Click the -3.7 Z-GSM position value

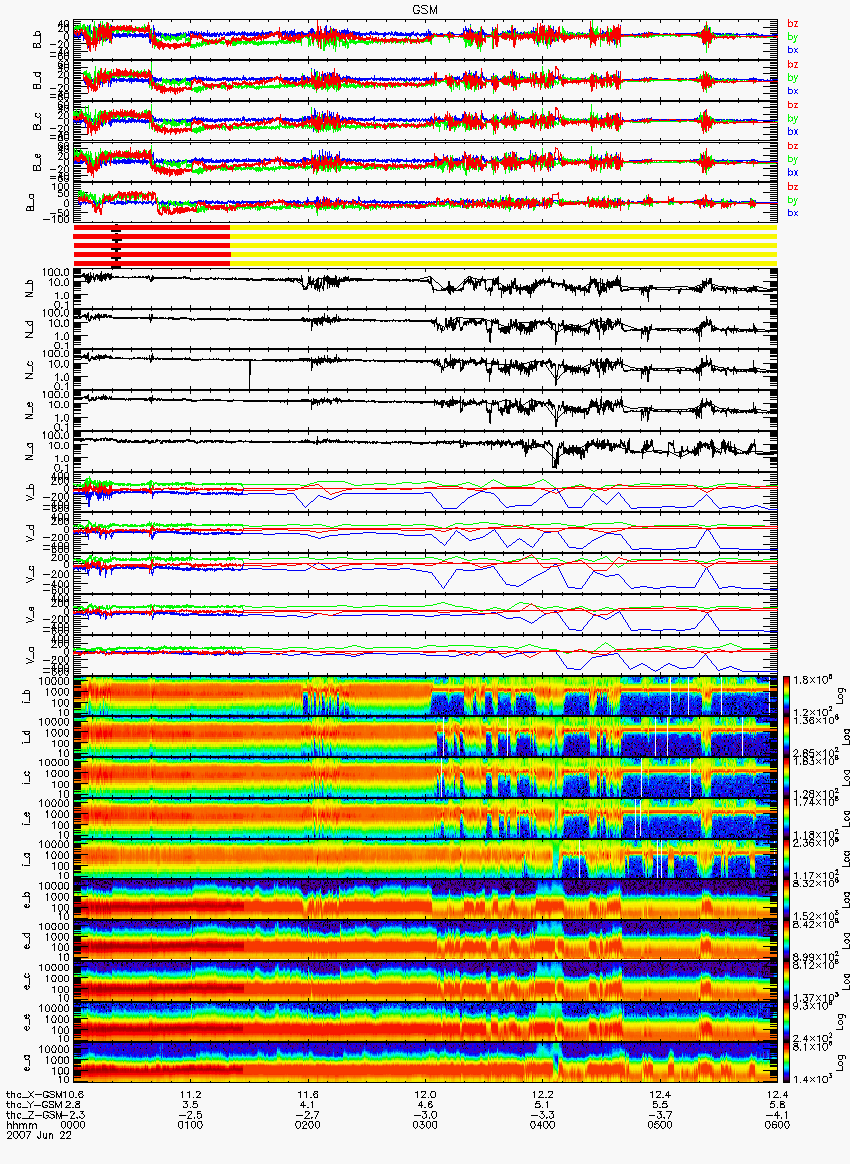660,1114
